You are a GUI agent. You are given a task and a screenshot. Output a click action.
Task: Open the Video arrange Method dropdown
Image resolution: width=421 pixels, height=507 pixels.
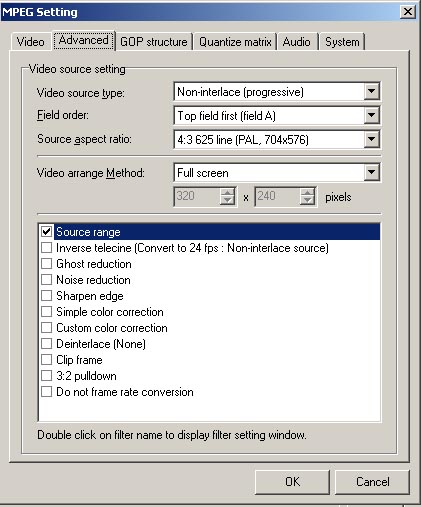372,173
